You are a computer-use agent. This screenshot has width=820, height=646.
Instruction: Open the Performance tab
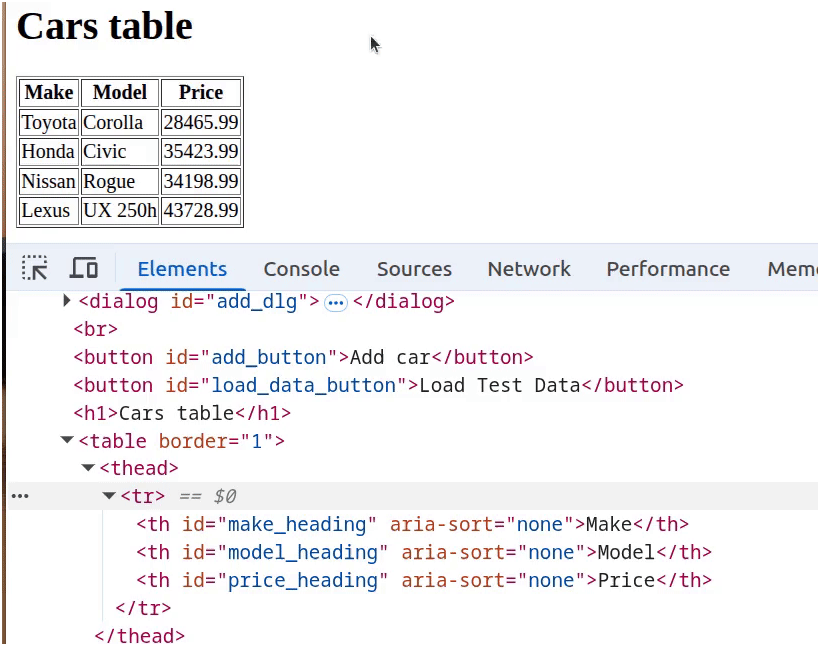pyautogui.click(x=667, y=269)
